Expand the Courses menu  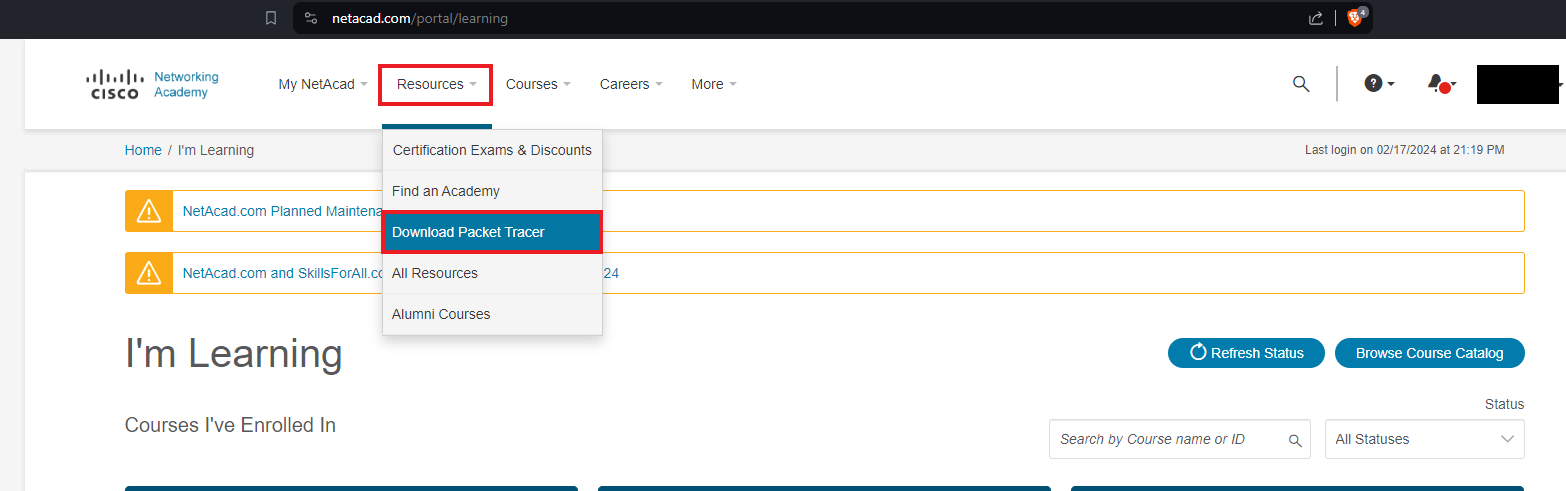[x=538, y=84]
